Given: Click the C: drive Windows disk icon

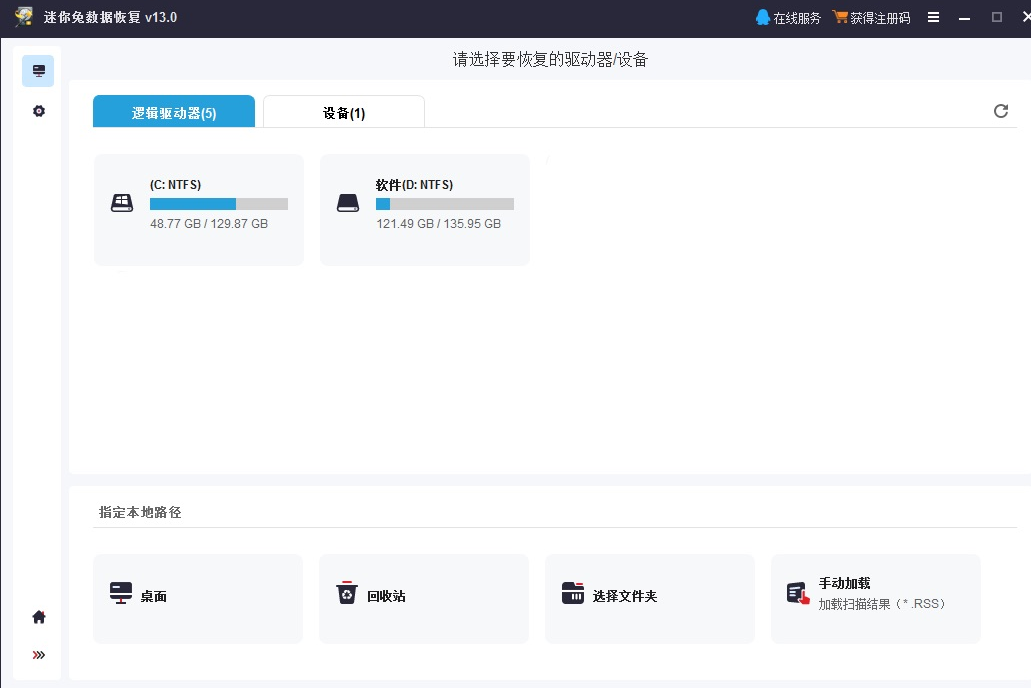Looking at the screenshot, I should click(x=122, y=203).
